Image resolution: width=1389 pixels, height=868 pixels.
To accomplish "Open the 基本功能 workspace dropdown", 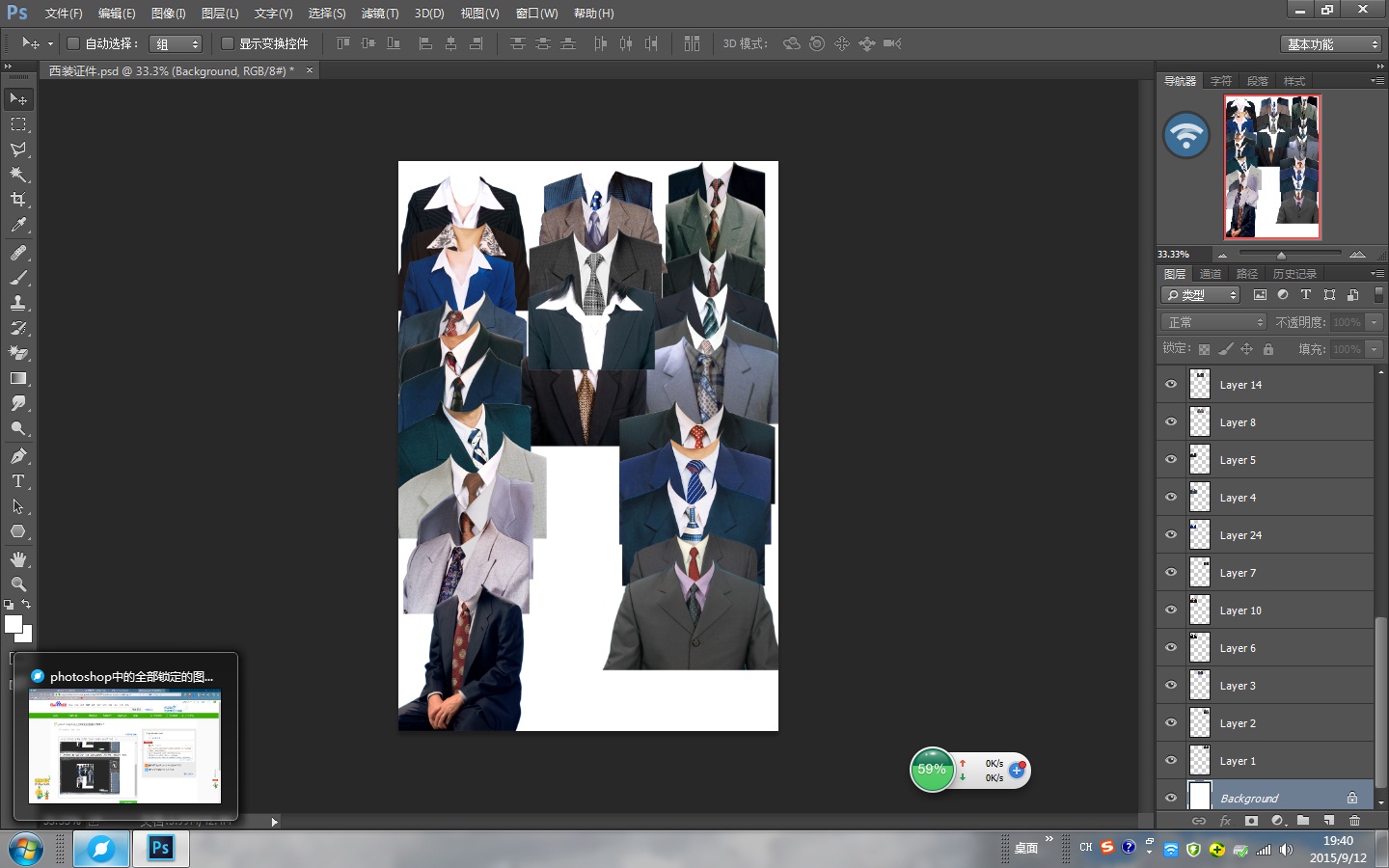I will pos(1331,44).
